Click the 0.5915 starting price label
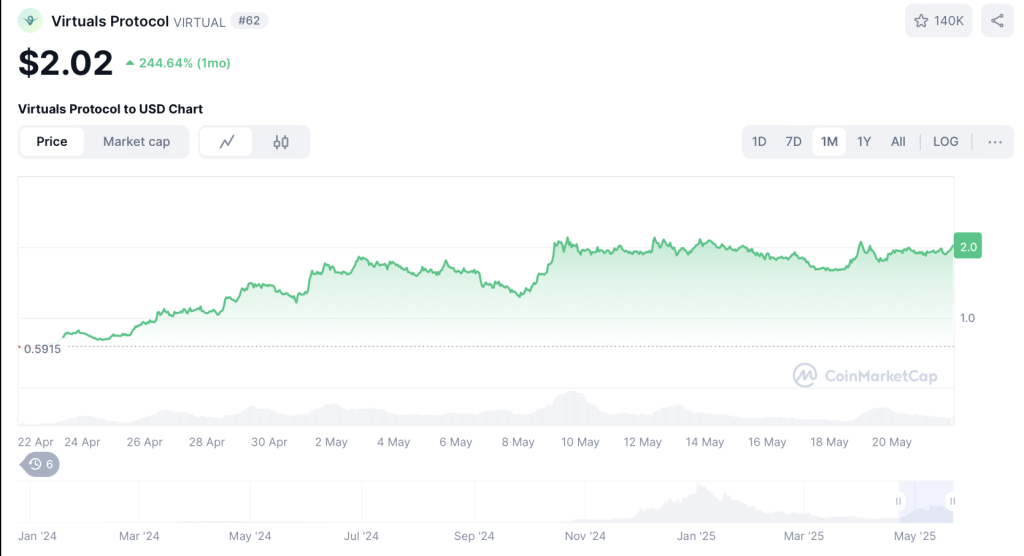This screenshot has width=1024, height=556. click(x=42, y=349)
